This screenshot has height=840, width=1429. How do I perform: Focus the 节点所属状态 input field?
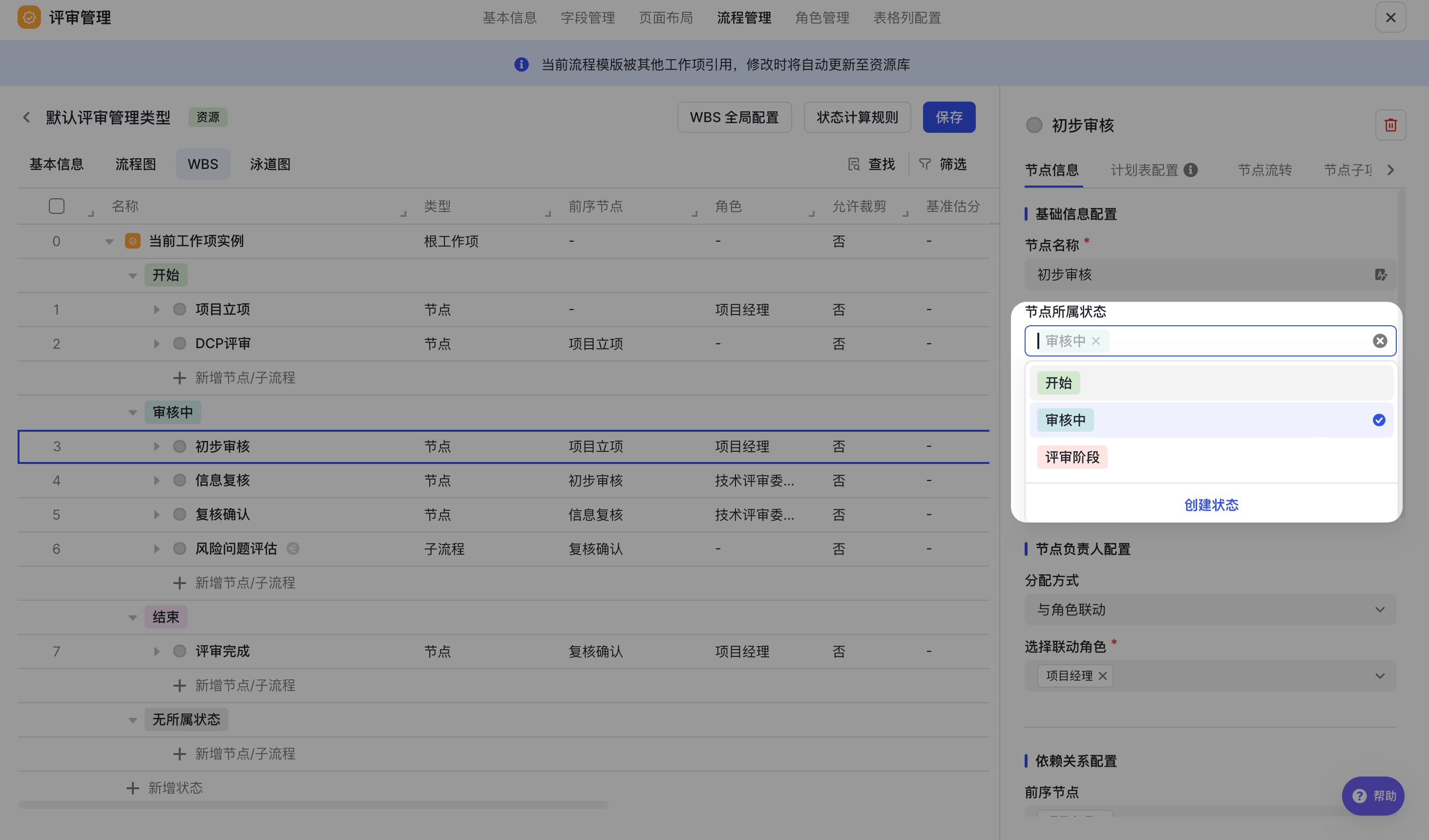[x=1210, y=341]
